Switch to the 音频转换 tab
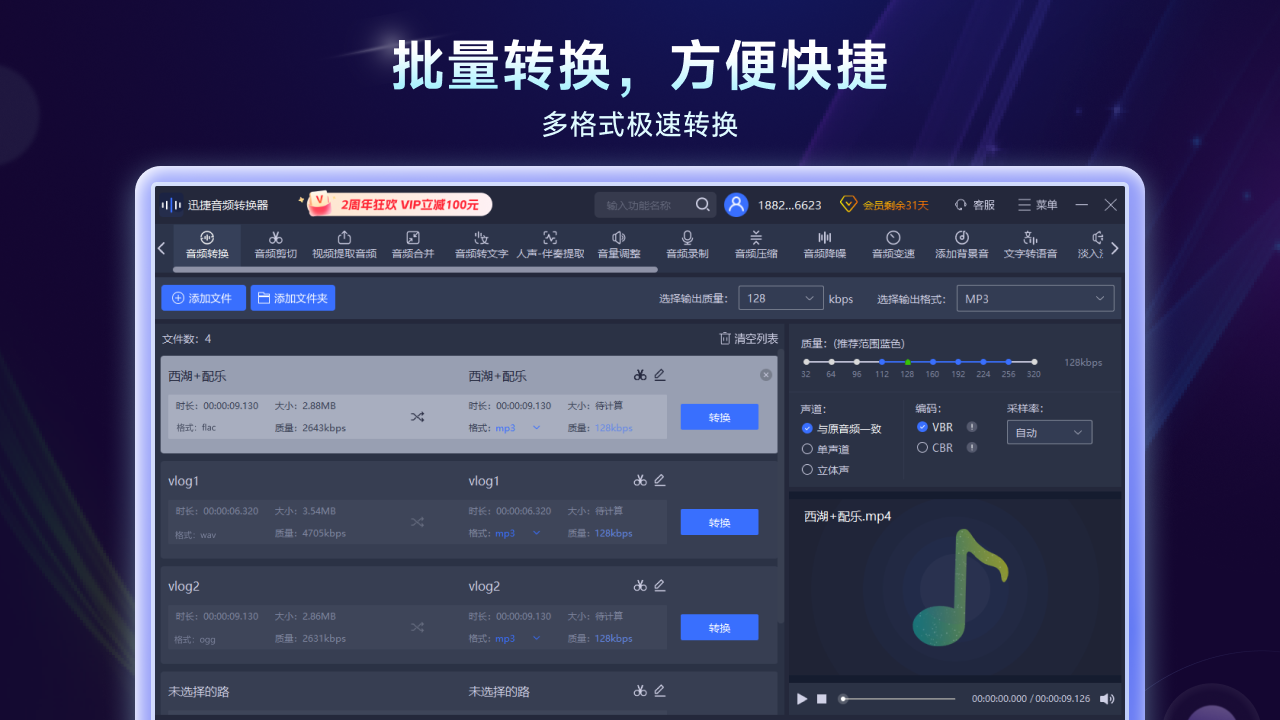Screen dimensions: 1280x720 207,245
